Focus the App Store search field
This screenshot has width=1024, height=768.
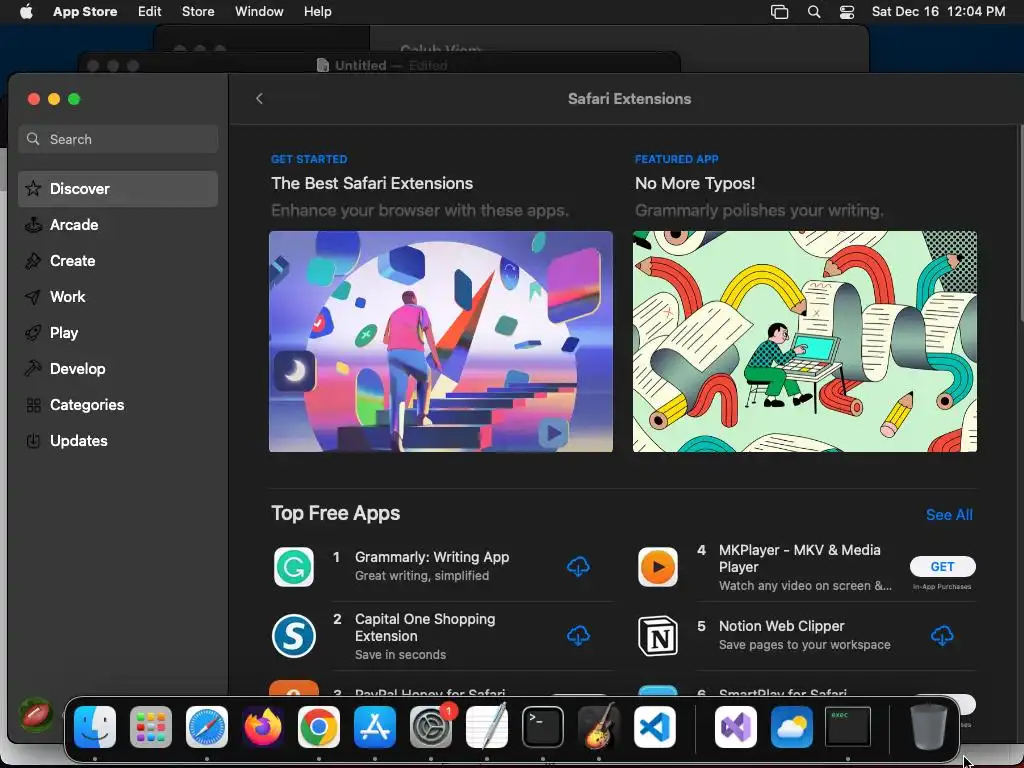click(118, 139)
